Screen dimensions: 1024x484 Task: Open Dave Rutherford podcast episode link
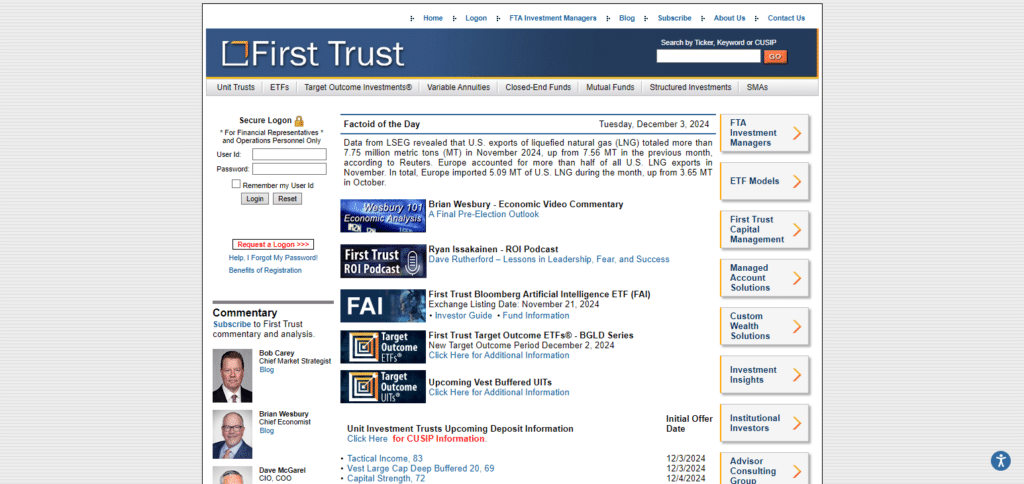click(x=549, y=259)
